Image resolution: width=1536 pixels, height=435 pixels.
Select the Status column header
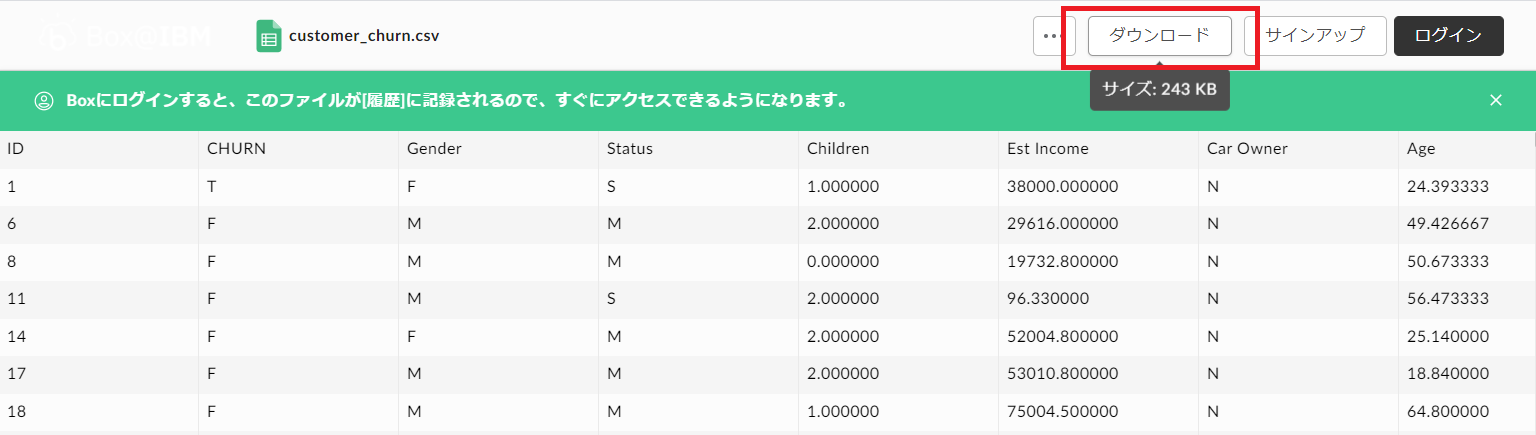click(629, 149)
